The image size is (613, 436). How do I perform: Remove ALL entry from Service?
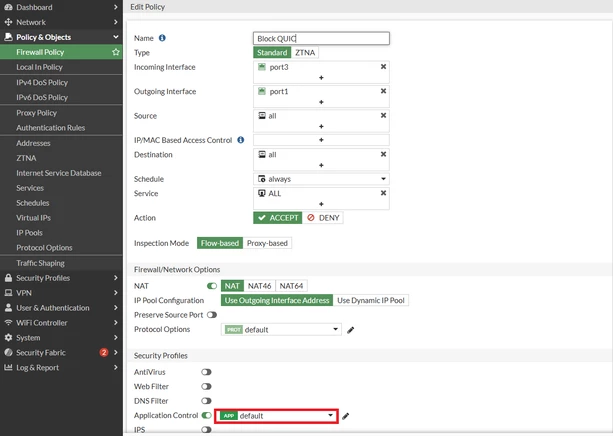[x=384, y=193]
